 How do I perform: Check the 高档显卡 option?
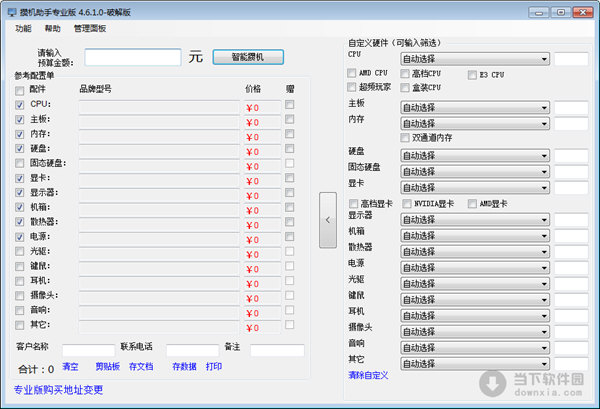[353, 204]
